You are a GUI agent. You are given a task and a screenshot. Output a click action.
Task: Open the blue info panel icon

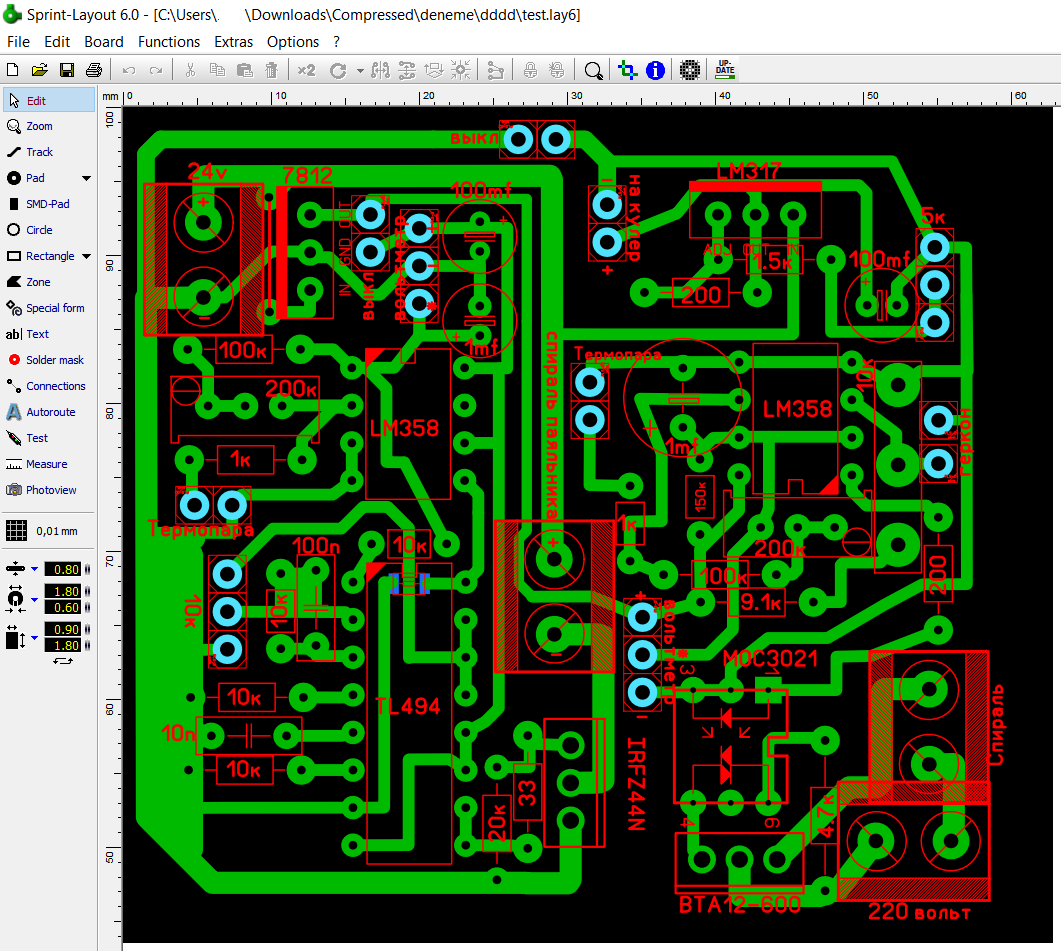click(x=655, y=70)
